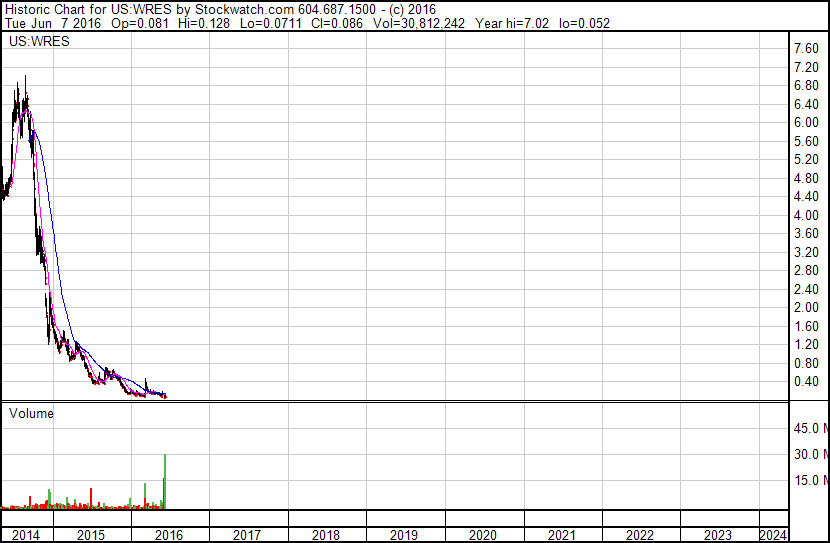Image resolution: width=830 pixels, height=543 pixels.
Task: Click the tallest green volume bar
Action: point(165,482)
